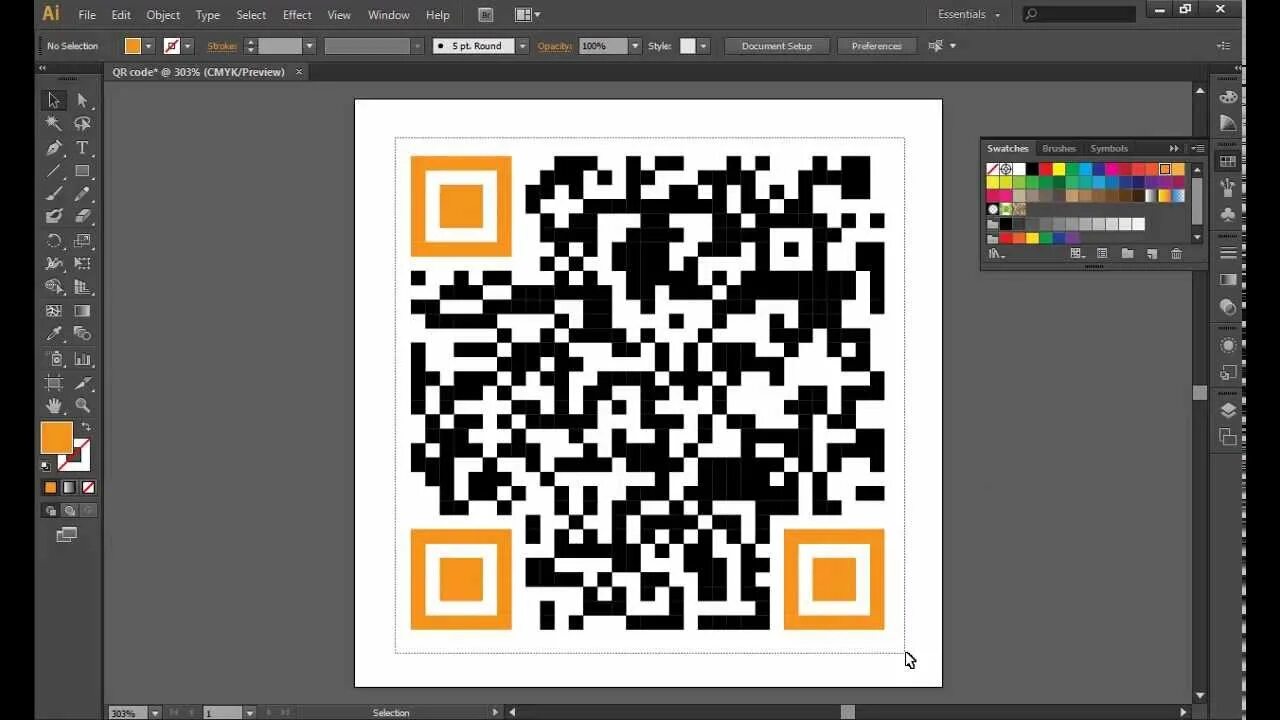Open the Object menu
The height and width of the screenshot is (720, 1280).
click(x=163, y=15)
